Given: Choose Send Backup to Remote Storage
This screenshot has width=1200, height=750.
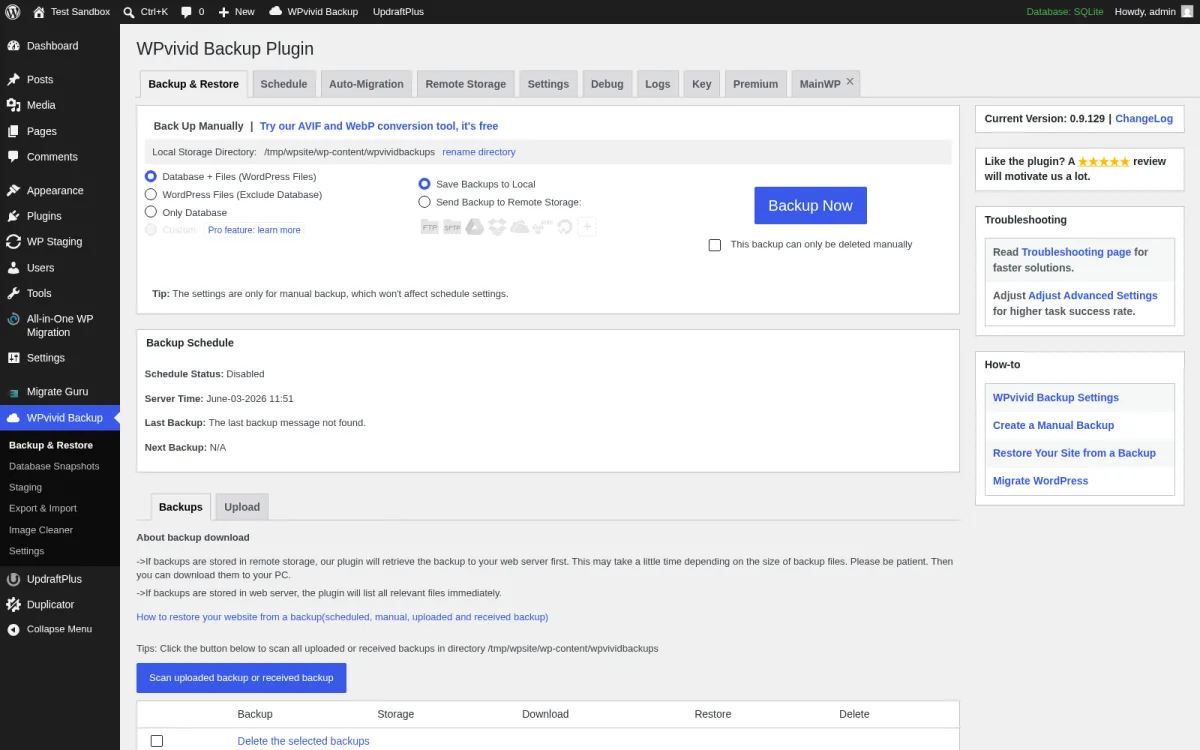Looking at the screenshot, I should pyautogui.click(x=425, y=202).
